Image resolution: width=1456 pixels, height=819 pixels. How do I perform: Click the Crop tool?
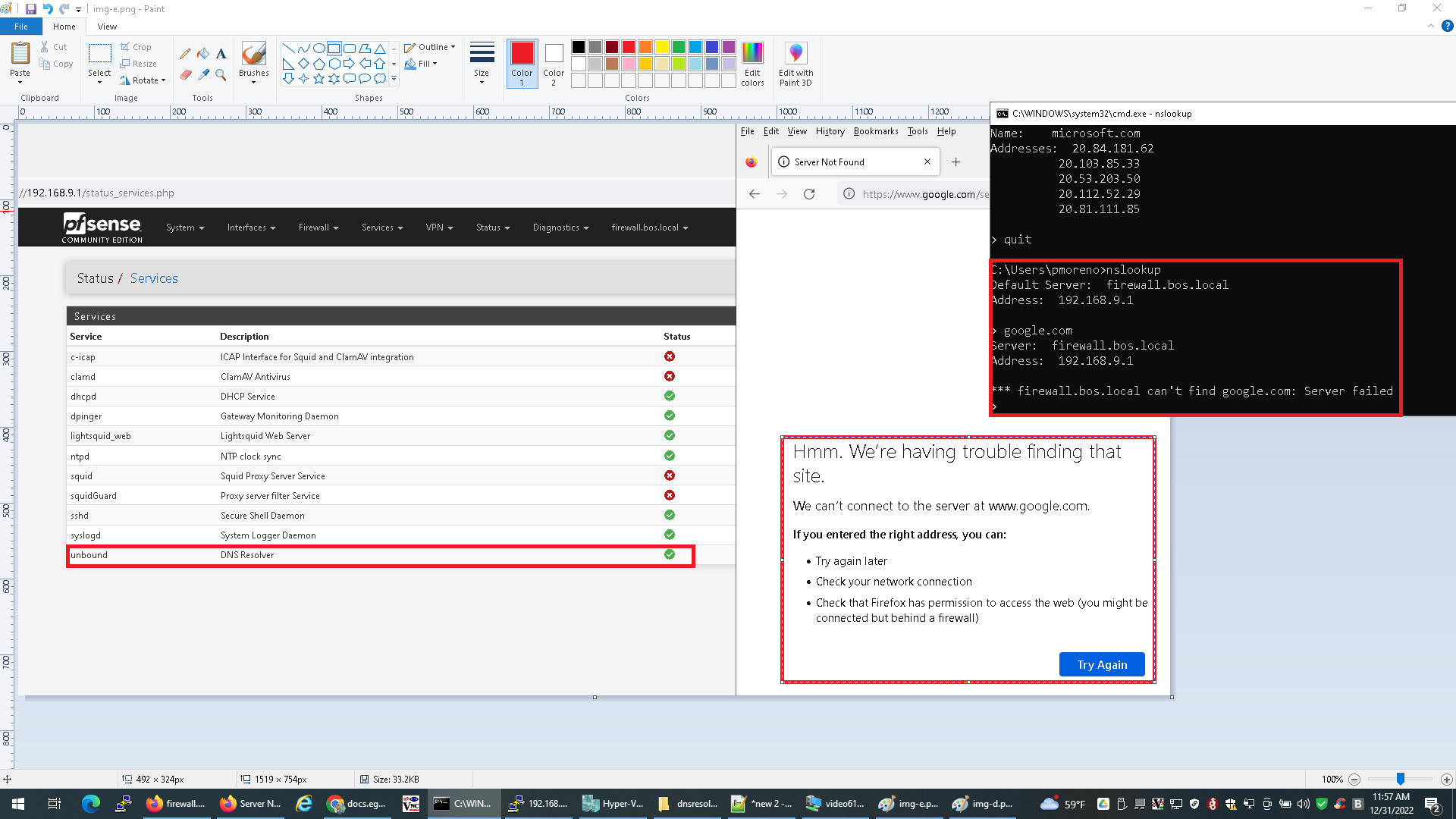pos(136,47)
